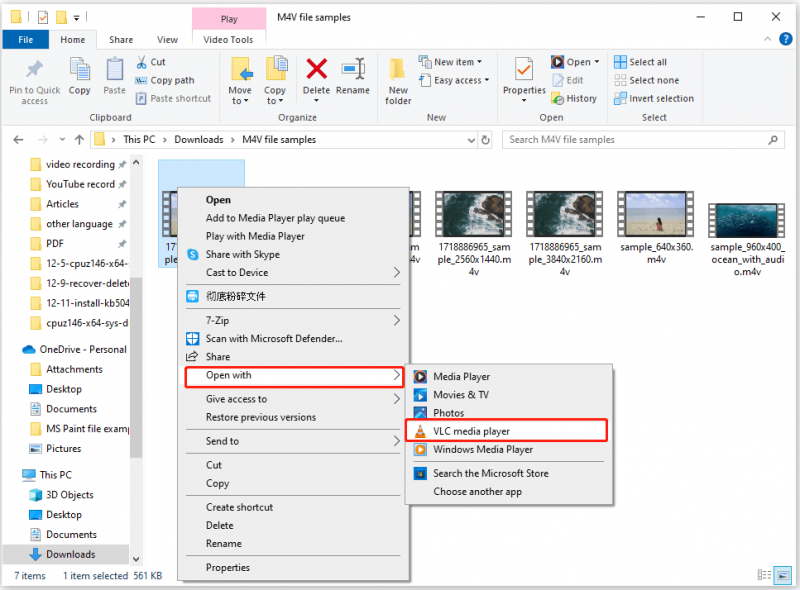Expand the Easy access dropdown
This screenshot has width=800, height=590.
coord(486,80)
